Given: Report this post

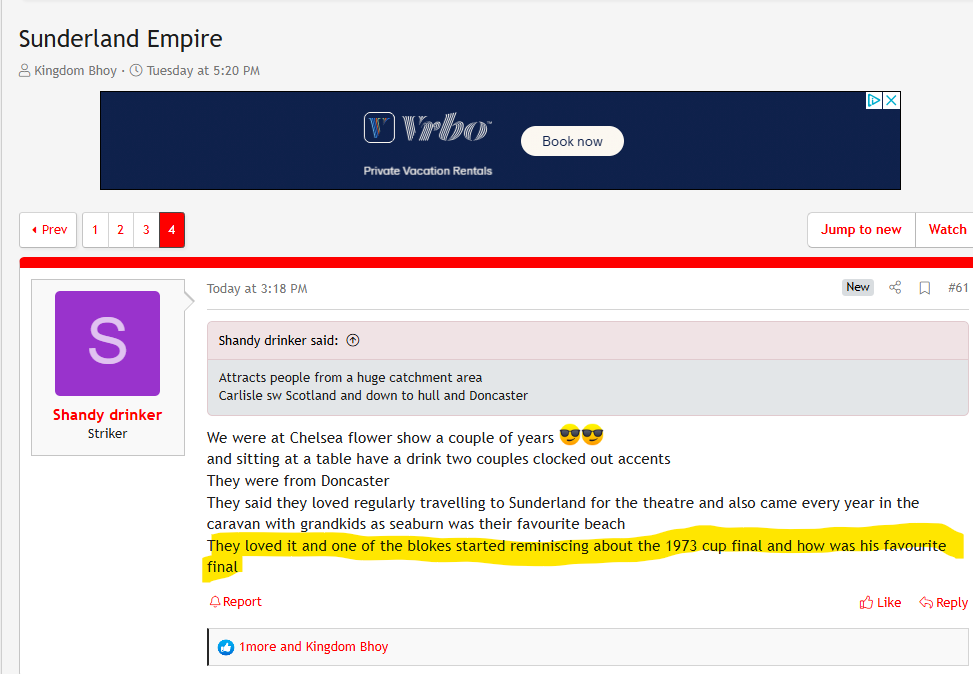Looking at the screenshot, I should (235, 601).
